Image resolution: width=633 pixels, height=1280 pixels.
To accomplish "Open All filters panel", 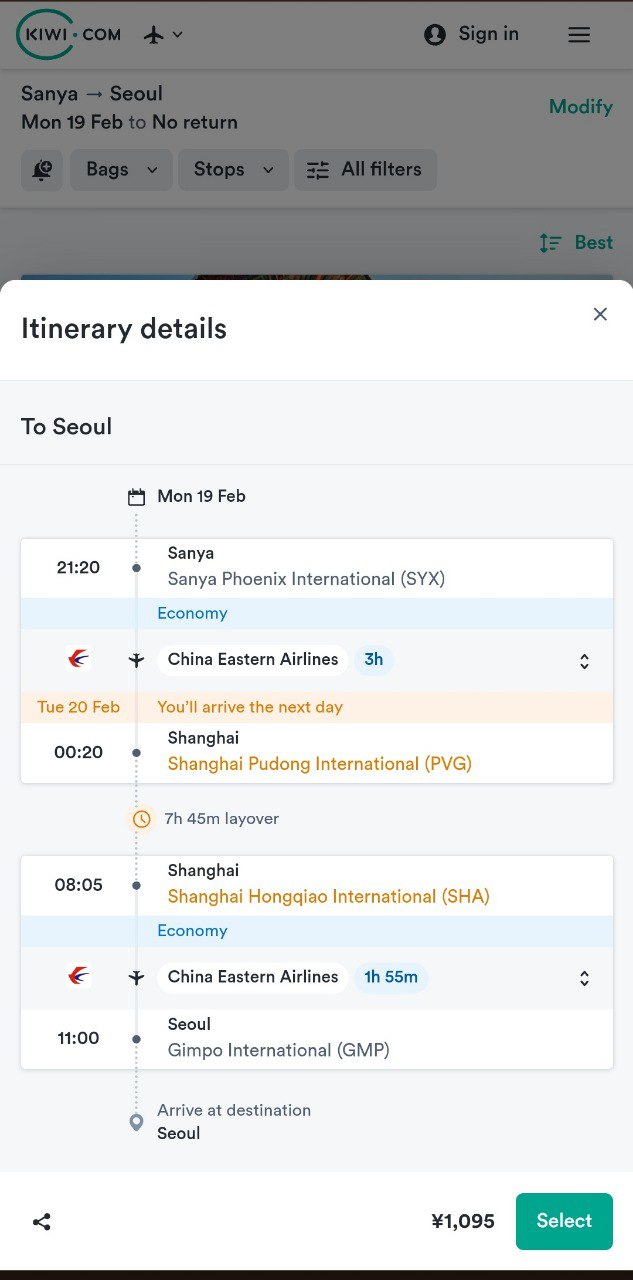I will pyautogui.click(x=365, y=170).
